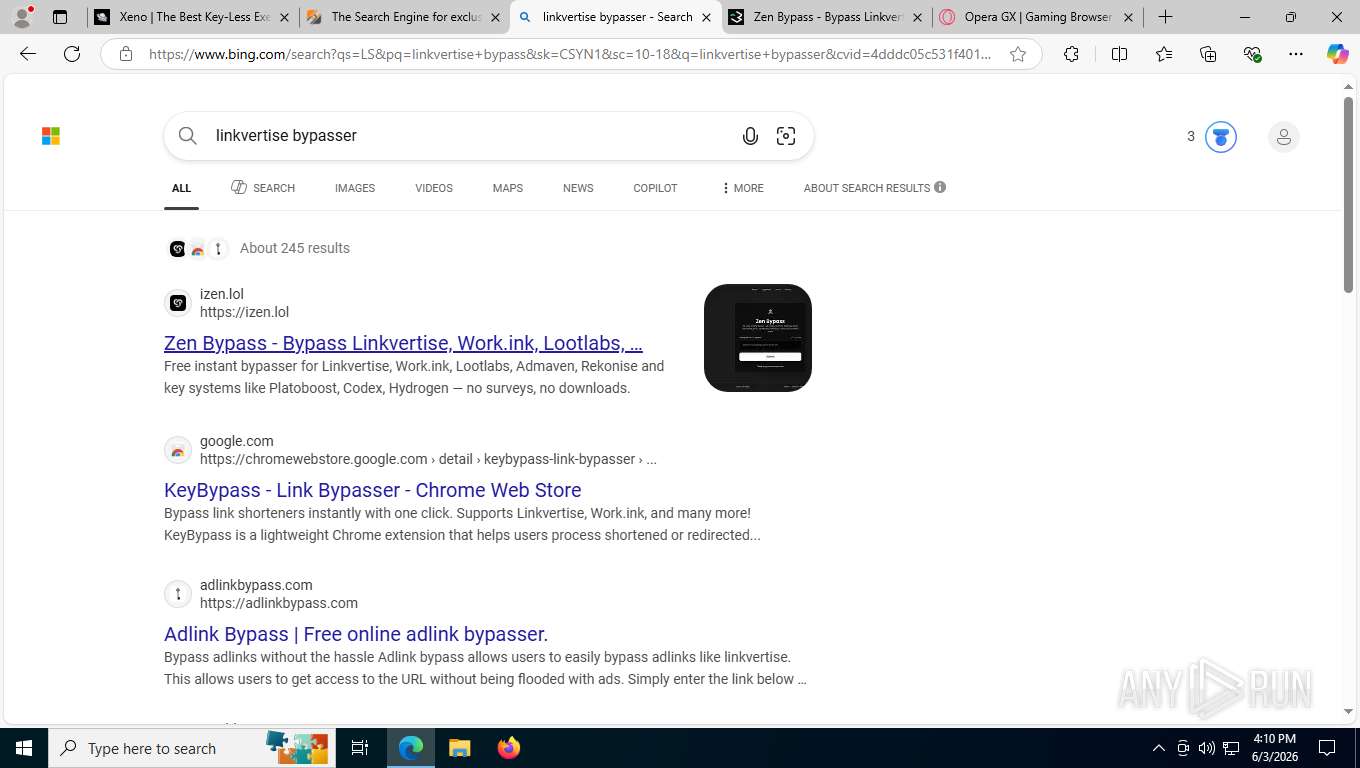Open the Adlink Bypass result link
Screen dimensions: 1360x768
click(x=356, y=634)
